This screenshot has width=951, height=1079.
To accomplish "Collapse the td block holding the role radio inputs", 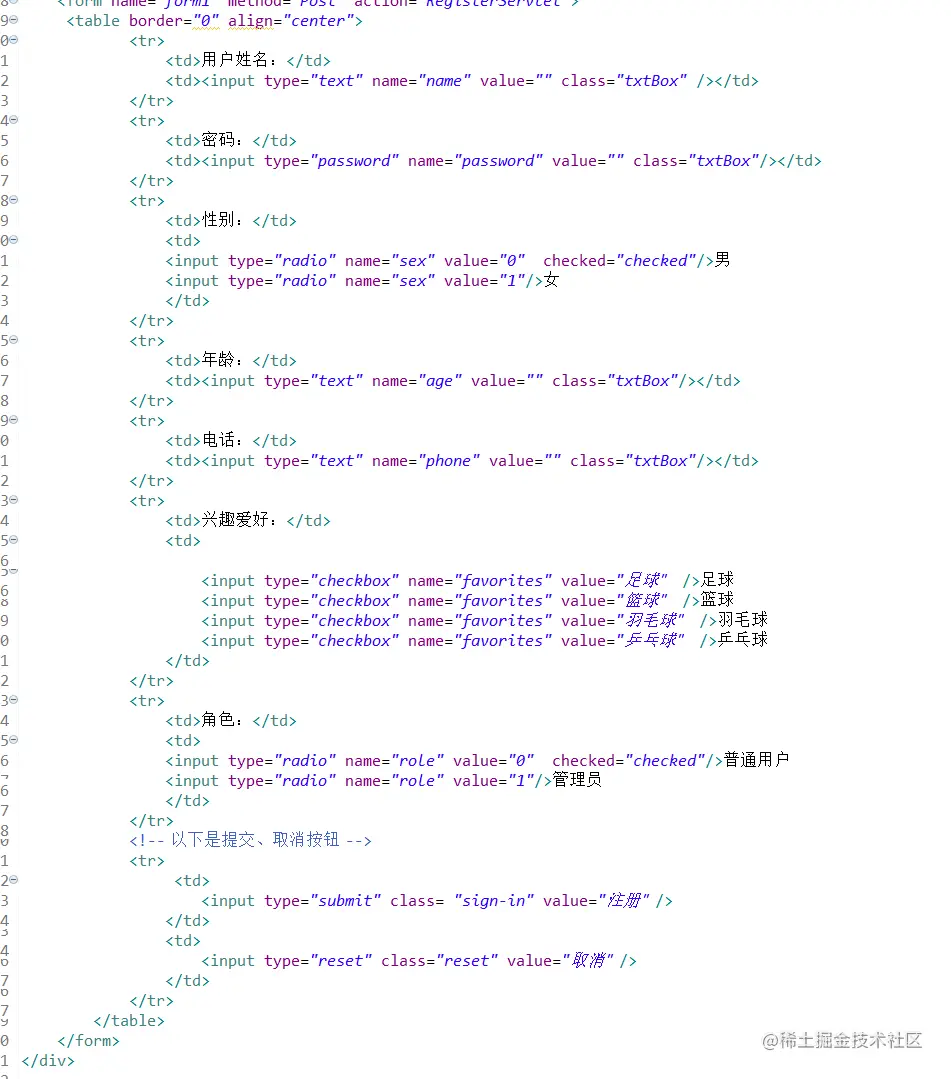I will click(14, 740).
